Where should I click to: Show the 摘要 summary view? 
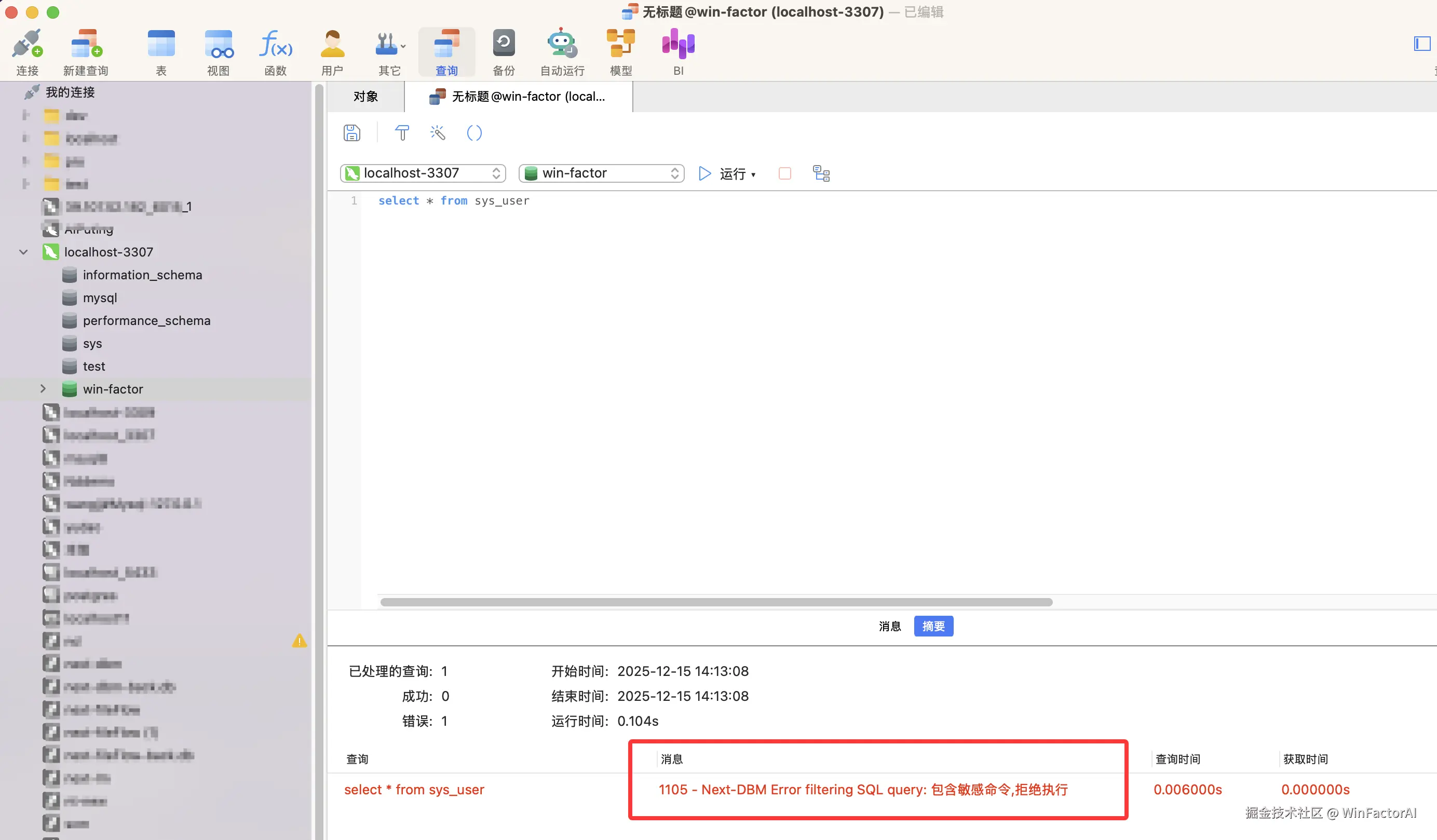coord(933,626)
